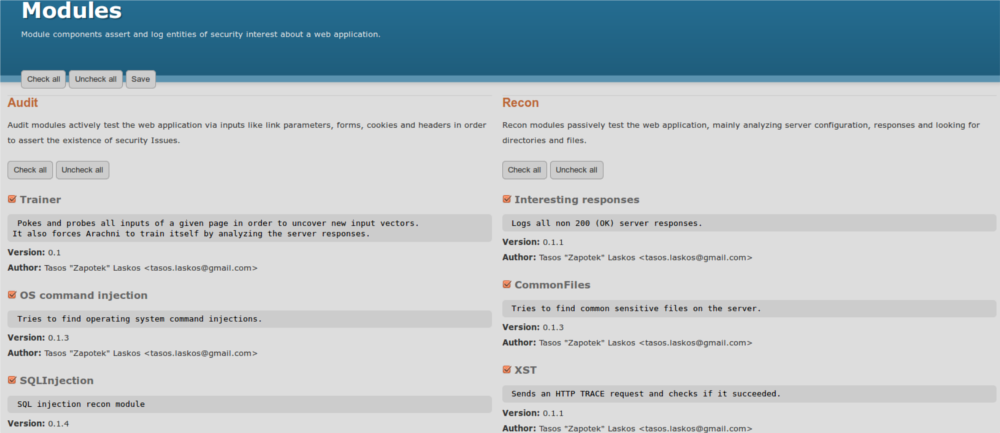Click the Interesting responses module label
This screenshot has height=433, width=1000.
[577, 200]
